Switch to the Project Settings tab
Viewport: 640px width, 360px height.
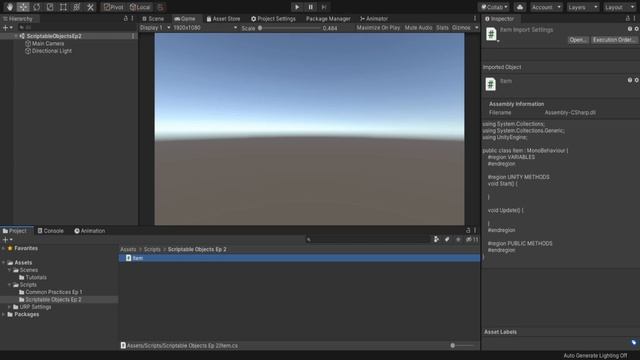(x=273, y=19)
